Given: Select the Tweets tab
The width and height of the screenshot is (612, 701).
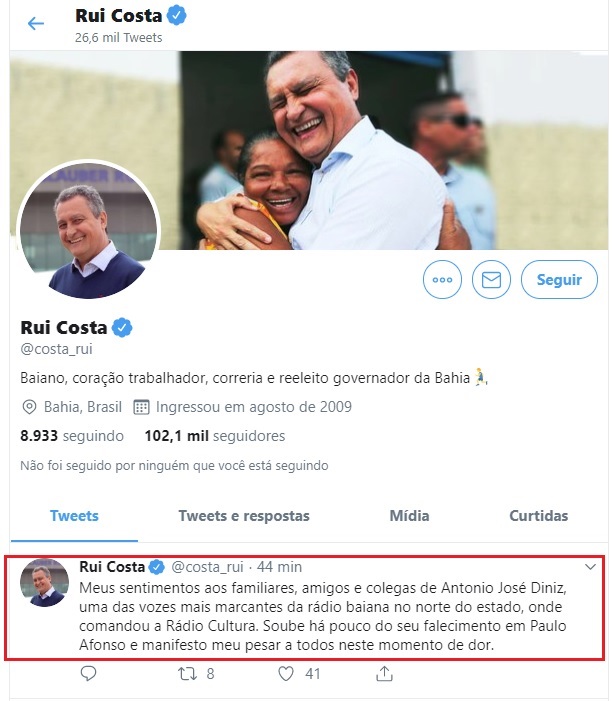Looking at the screenshot, I should [74, 516].
